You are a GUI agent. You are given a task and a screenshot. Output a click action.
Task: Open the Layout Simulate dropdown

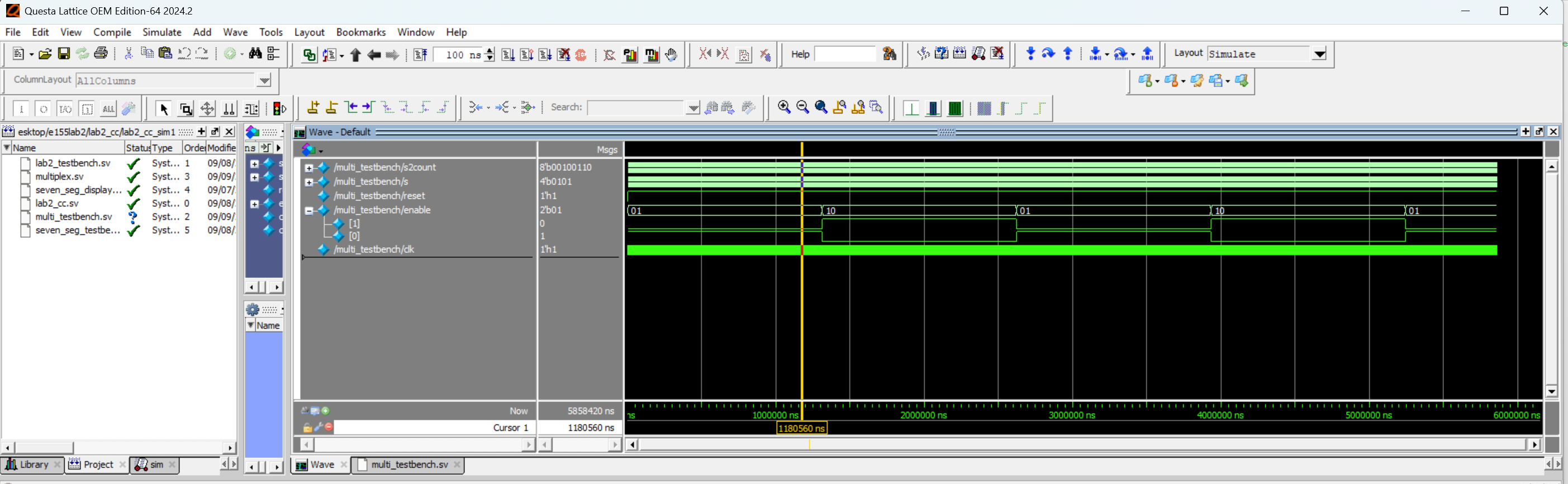(x=1319, y=54)
